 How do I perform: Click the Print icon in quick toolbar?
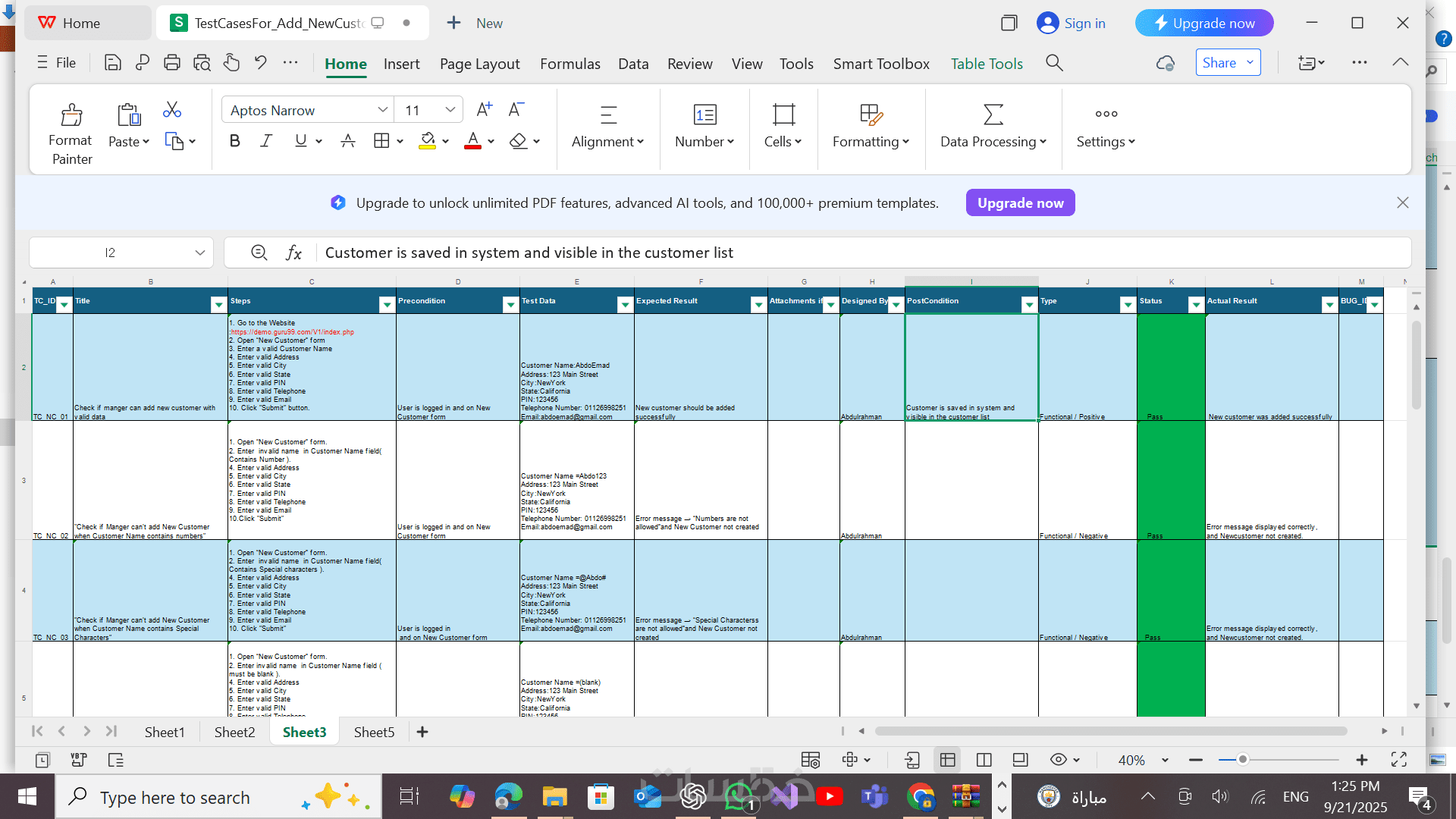point(172,63)
